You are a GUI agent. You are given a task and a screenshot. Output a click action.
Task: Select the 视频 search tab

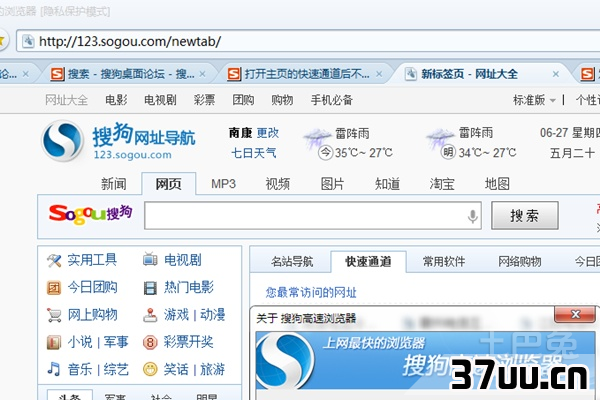tap(278, 184)
